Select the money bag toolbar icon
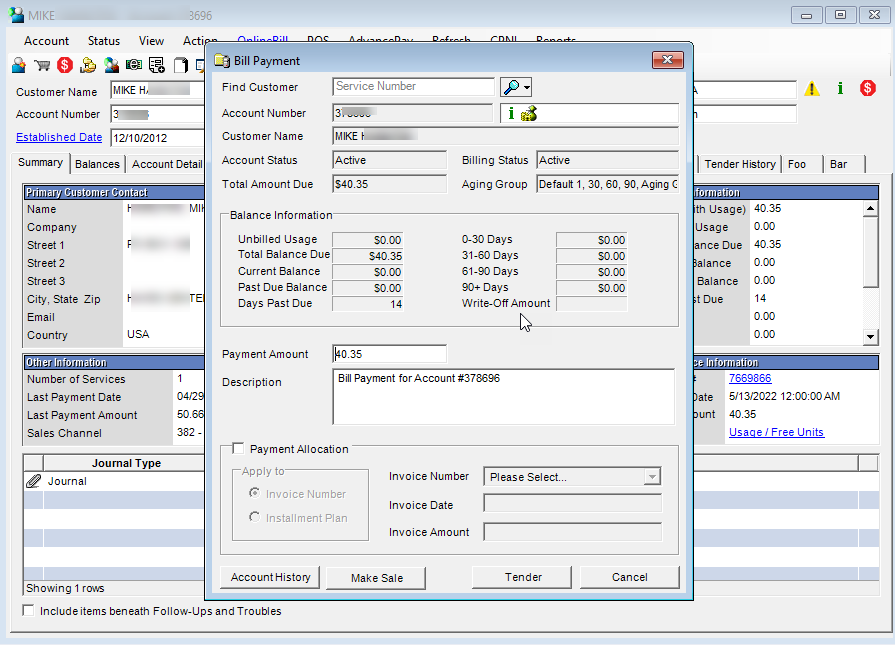895x645 pixels. [88, 63]
